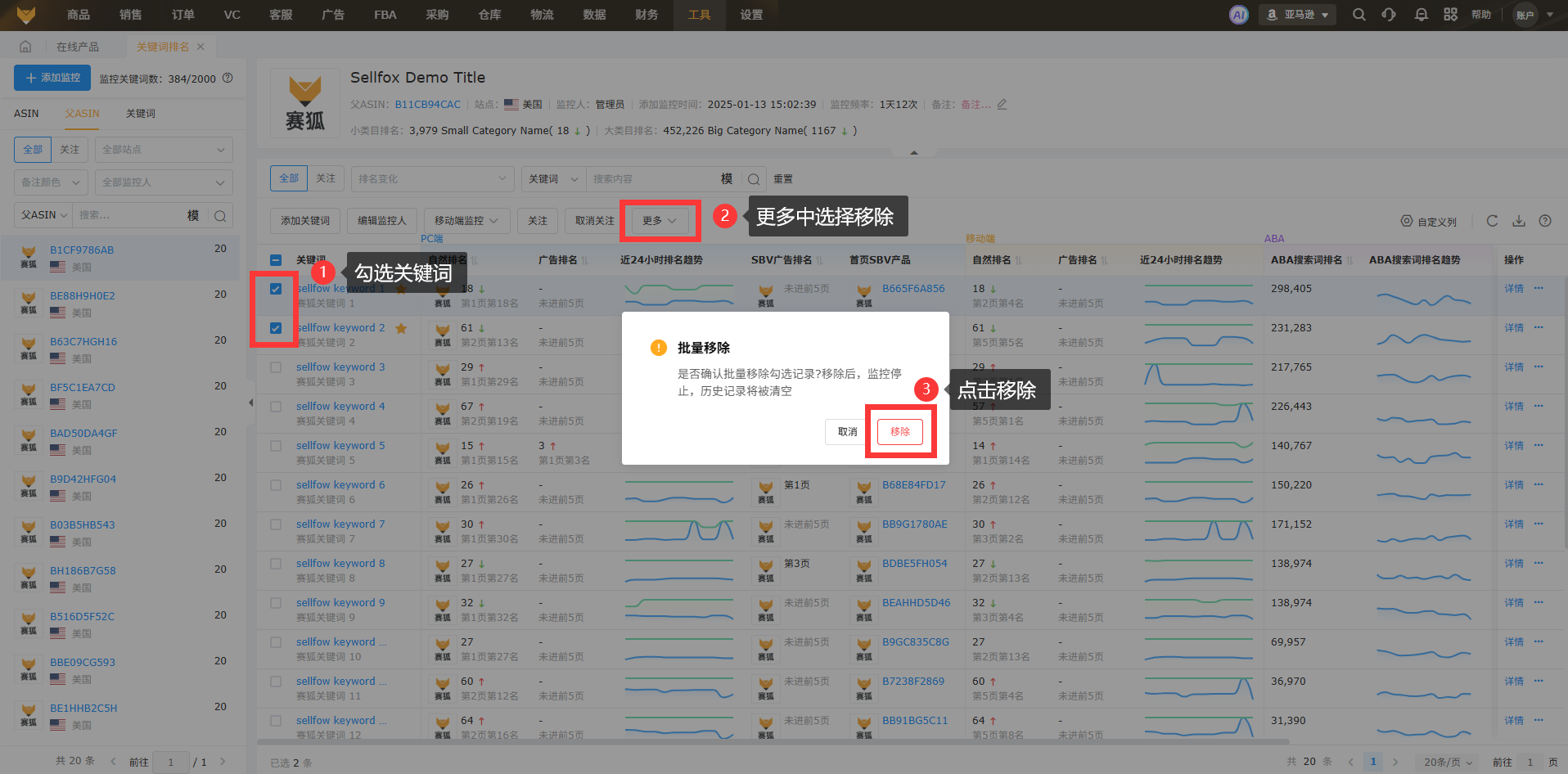Focus the 搜索内容 input field
This screenshot has height=774, width=1568.
tap(651, 179)
